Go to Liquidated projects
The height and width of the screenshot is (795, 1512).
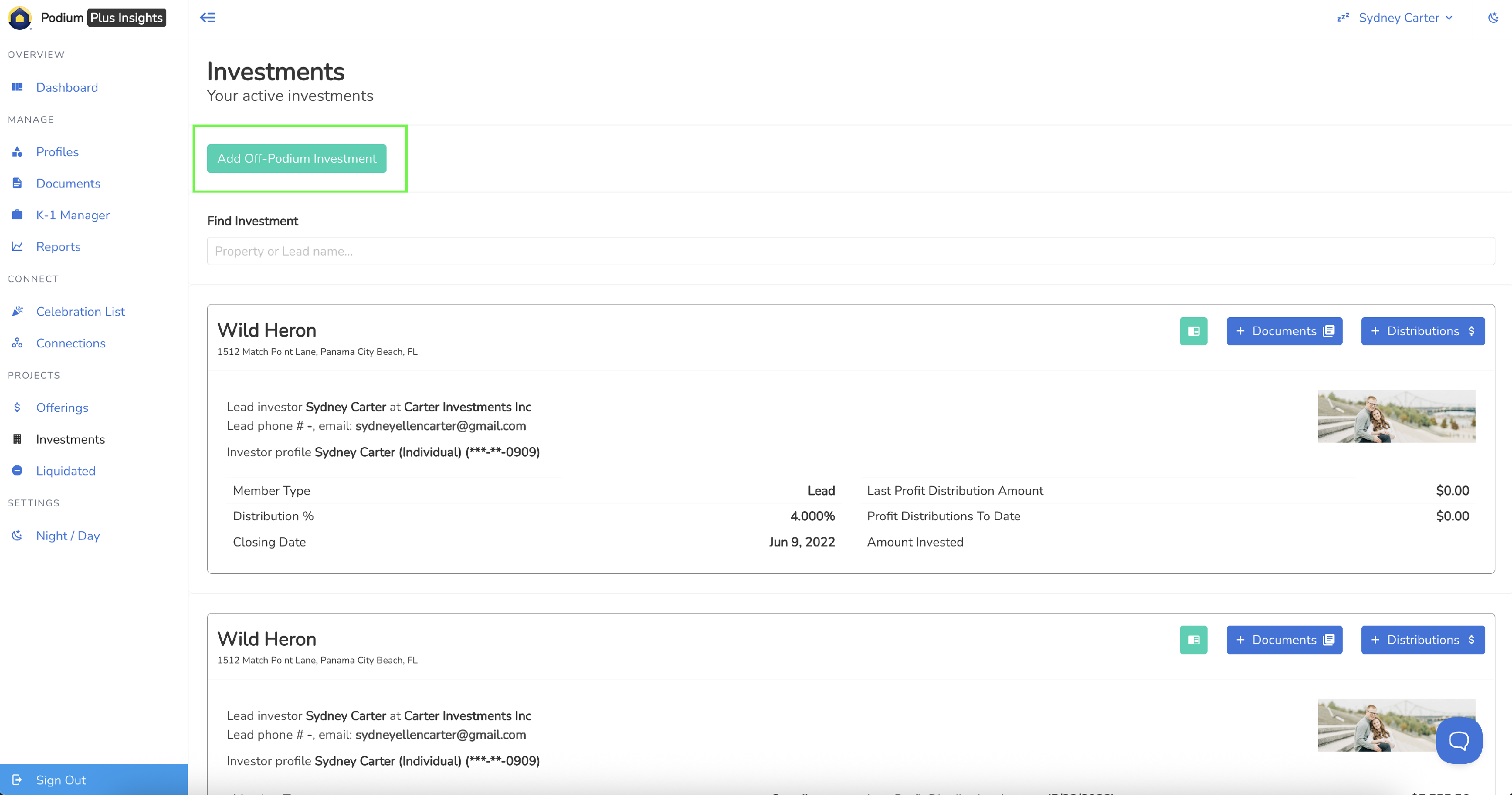pyautogui.click(x=66, y=471)
